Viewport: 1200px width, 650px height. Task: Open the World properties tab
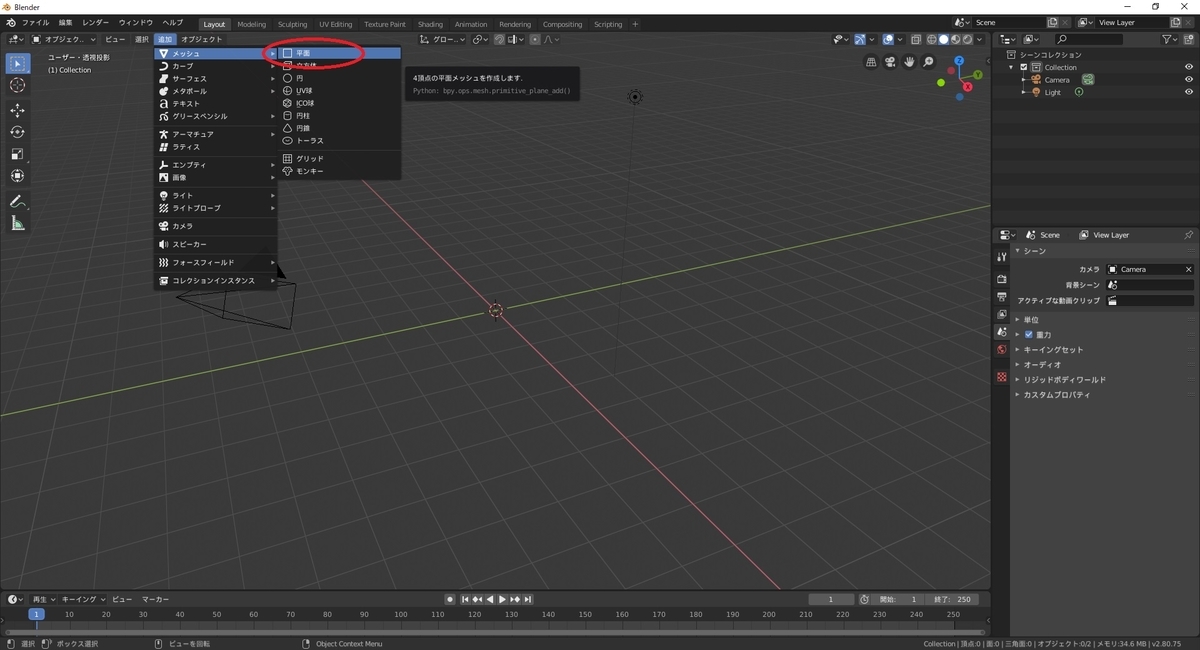1001,350
